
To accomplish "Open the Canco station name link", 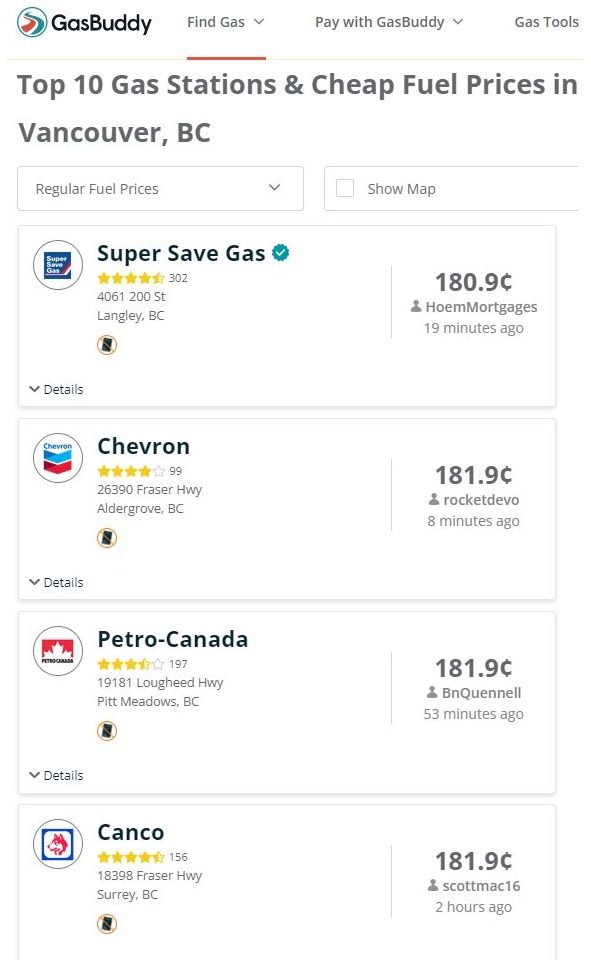I will 131,832.
